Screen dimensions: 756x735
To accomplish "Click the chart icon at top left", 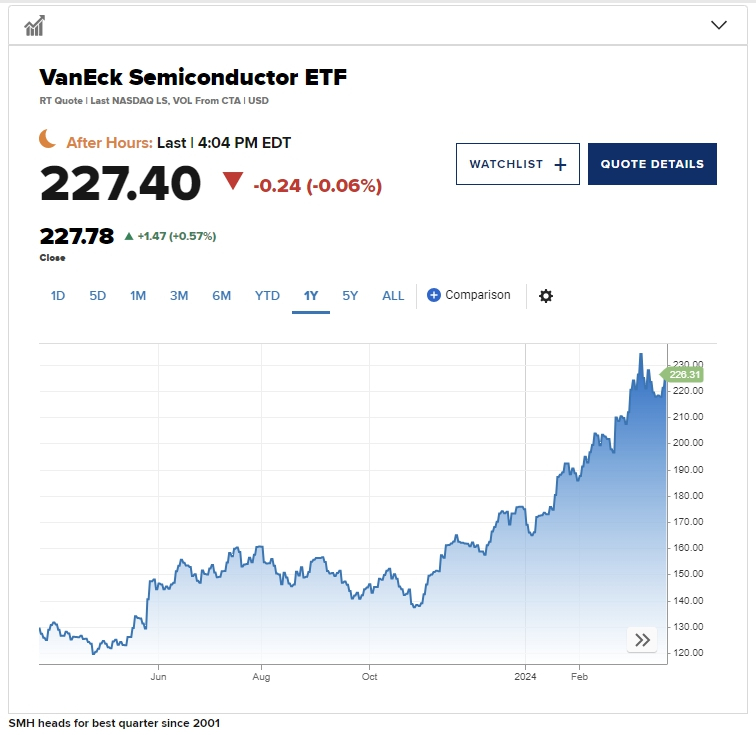I will coord(34,25).
